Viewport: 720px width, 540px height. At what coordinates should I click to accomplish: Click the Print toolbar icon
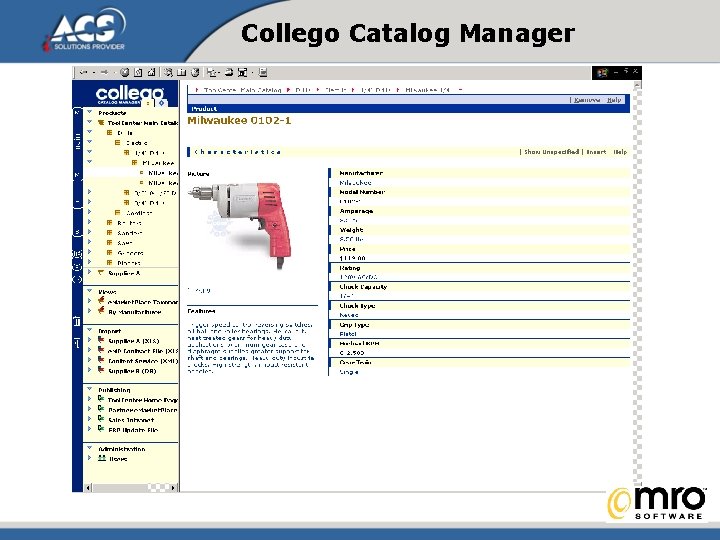click(229, 72)
